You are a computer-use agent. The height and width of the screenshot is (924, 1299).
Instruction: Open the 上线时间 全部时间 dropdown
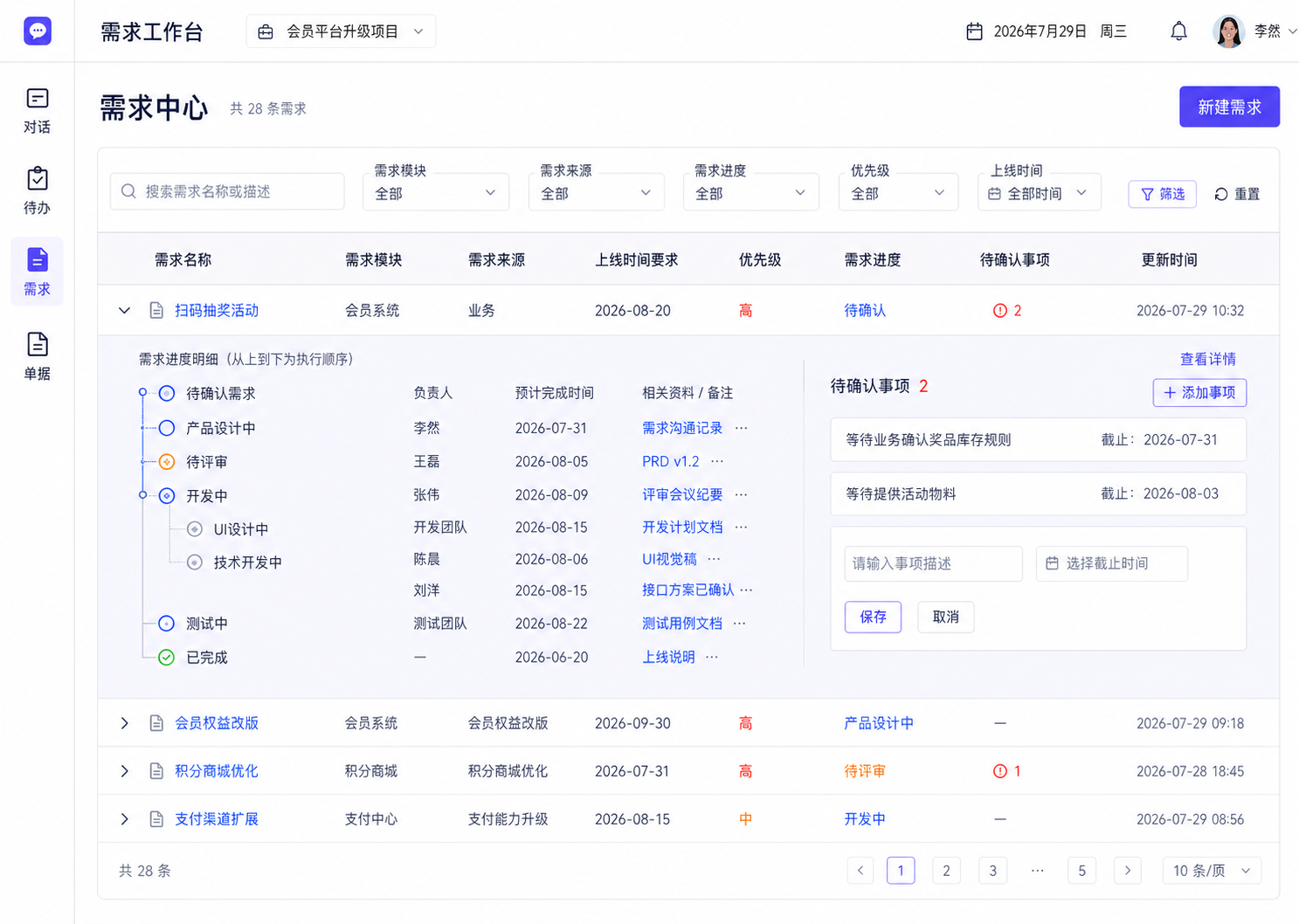[1039, 193]
